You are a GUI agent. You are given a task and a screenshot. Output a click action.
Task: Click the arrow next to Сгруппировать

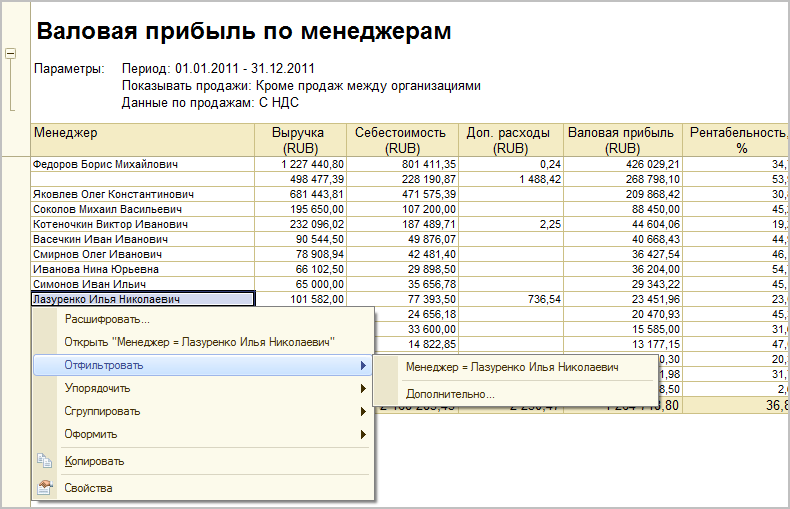[x=363, y=411]
